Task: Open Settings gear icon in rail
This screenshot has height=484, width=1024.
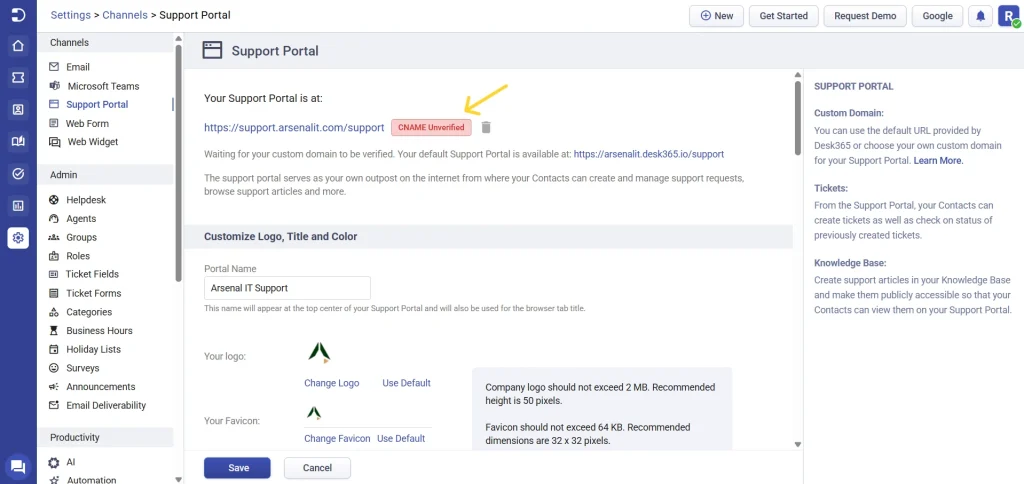Action: [x=18, y=238]
